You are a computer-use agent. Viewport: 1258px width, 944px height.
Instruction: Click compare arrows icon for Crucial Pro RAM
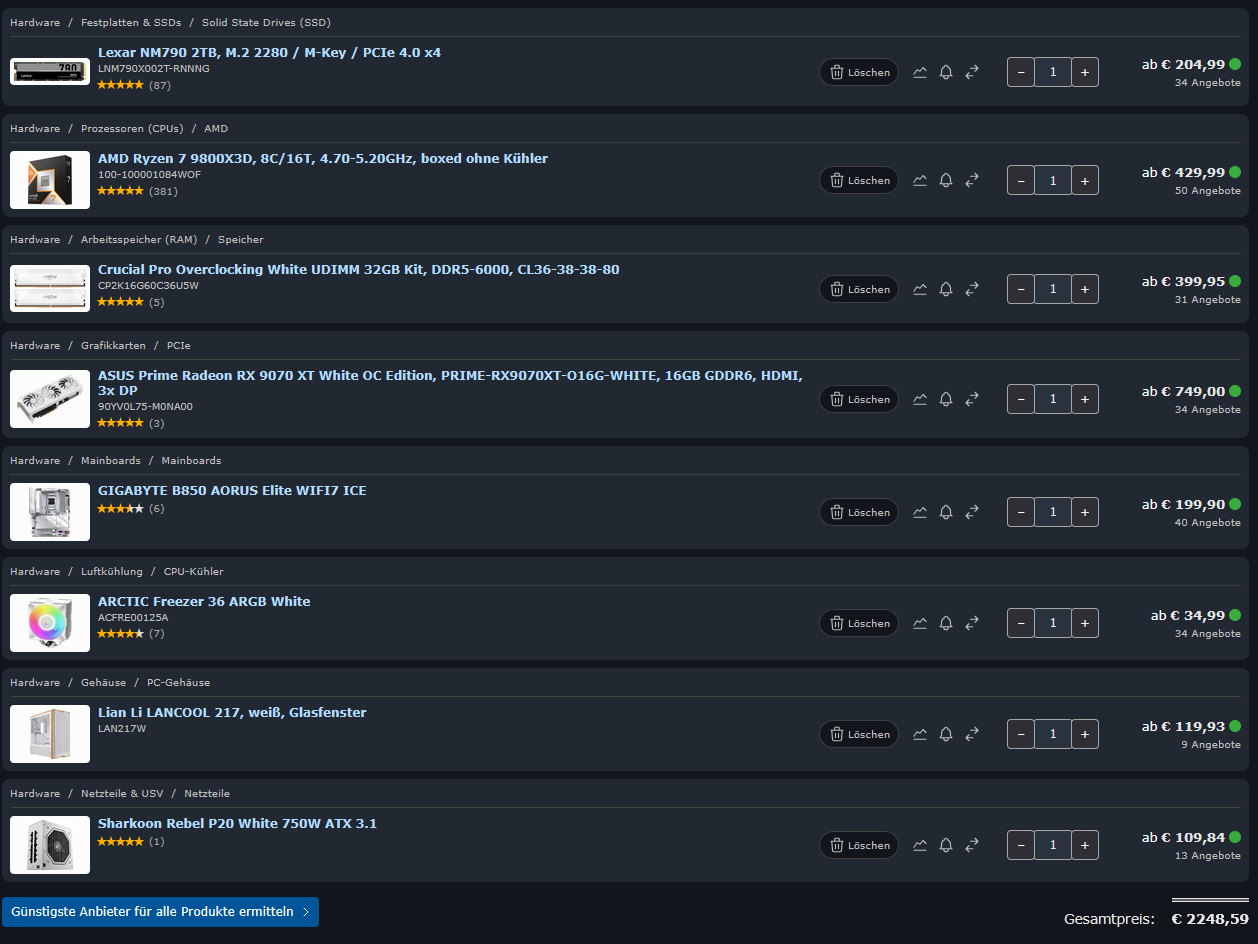pyautogui.click(x=972, y=289)
